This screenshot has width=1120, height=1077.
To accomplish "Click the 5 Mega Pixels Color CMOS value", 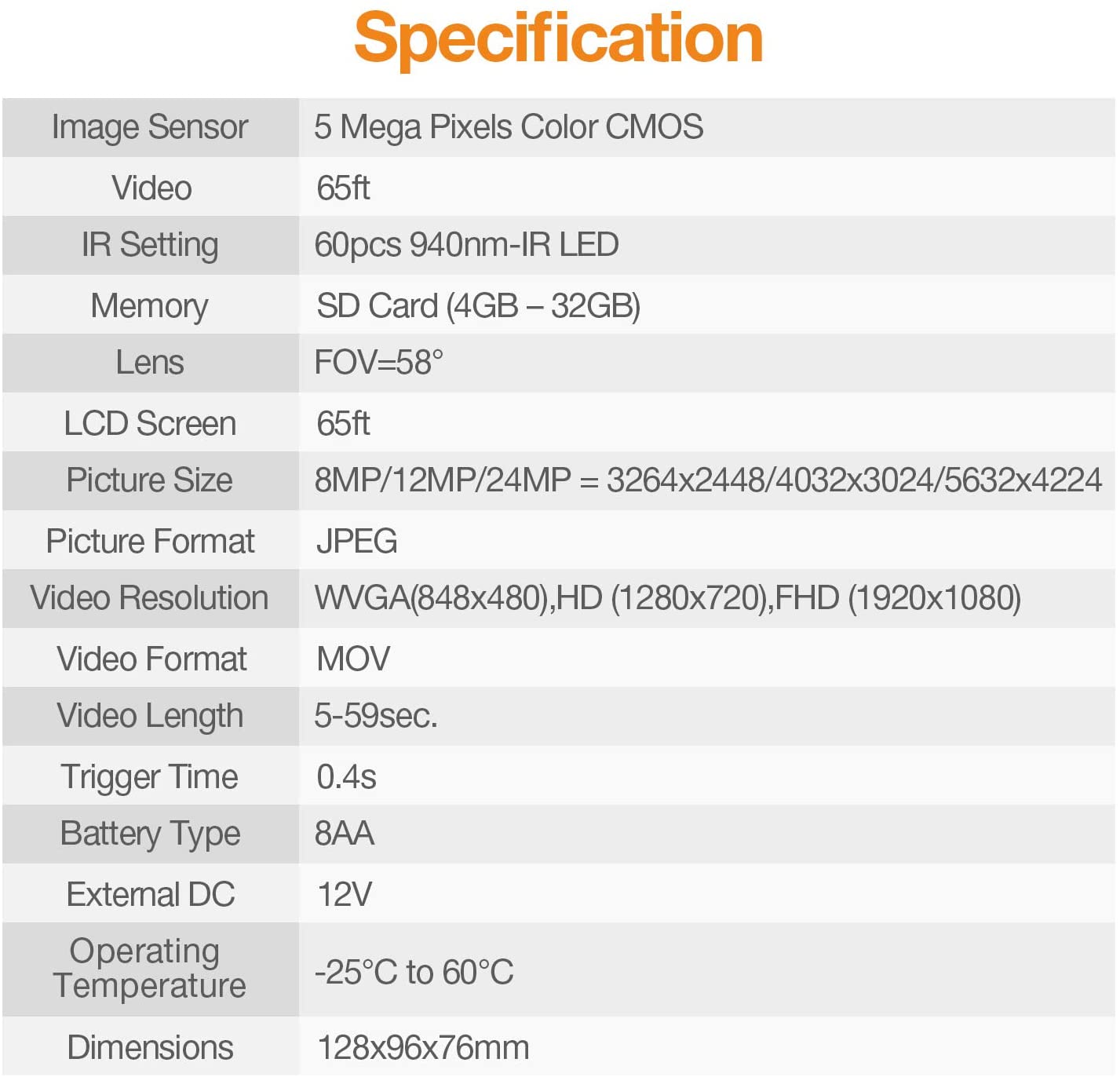I will [509, 127].
